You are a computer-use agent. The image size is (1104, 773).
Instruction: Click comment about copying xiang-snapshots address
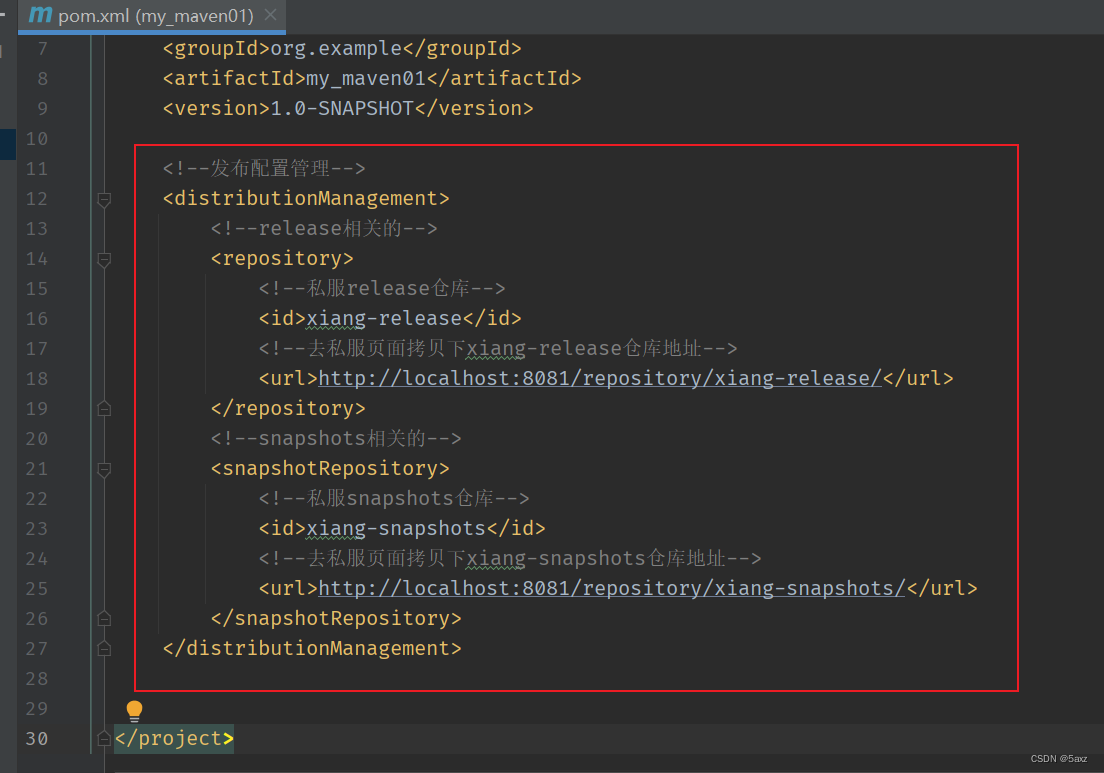click(510, 558)
